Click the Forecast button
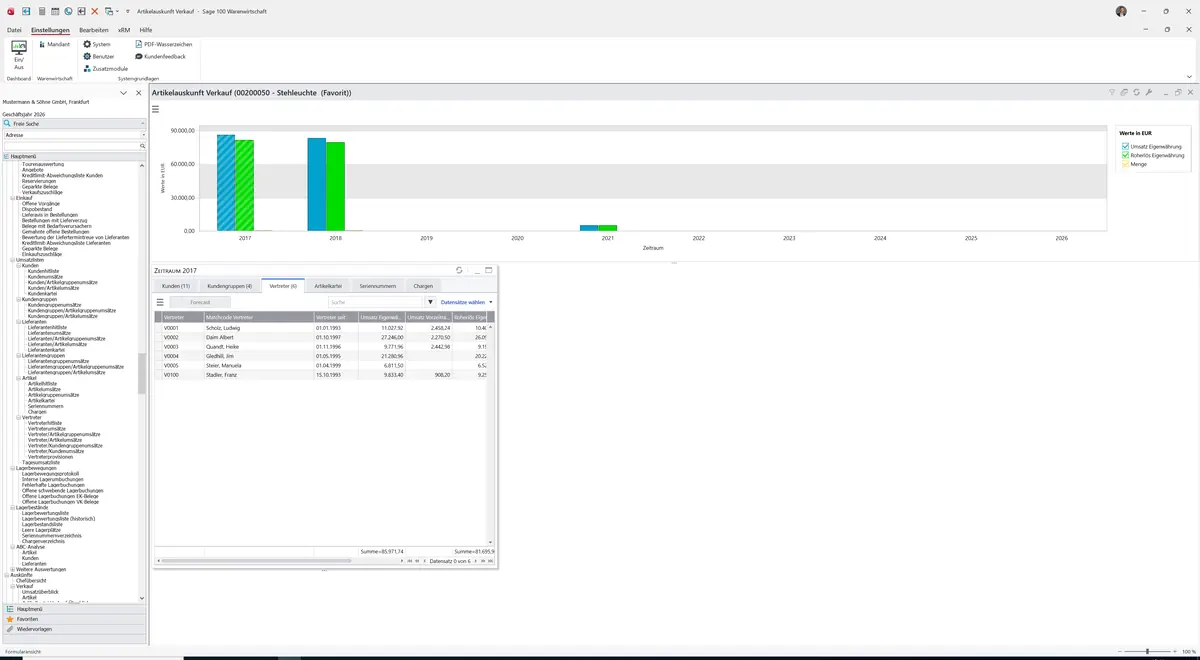The height and width of the screenshot is (660, 1200). pyautogui.click(x=200, y=301)
